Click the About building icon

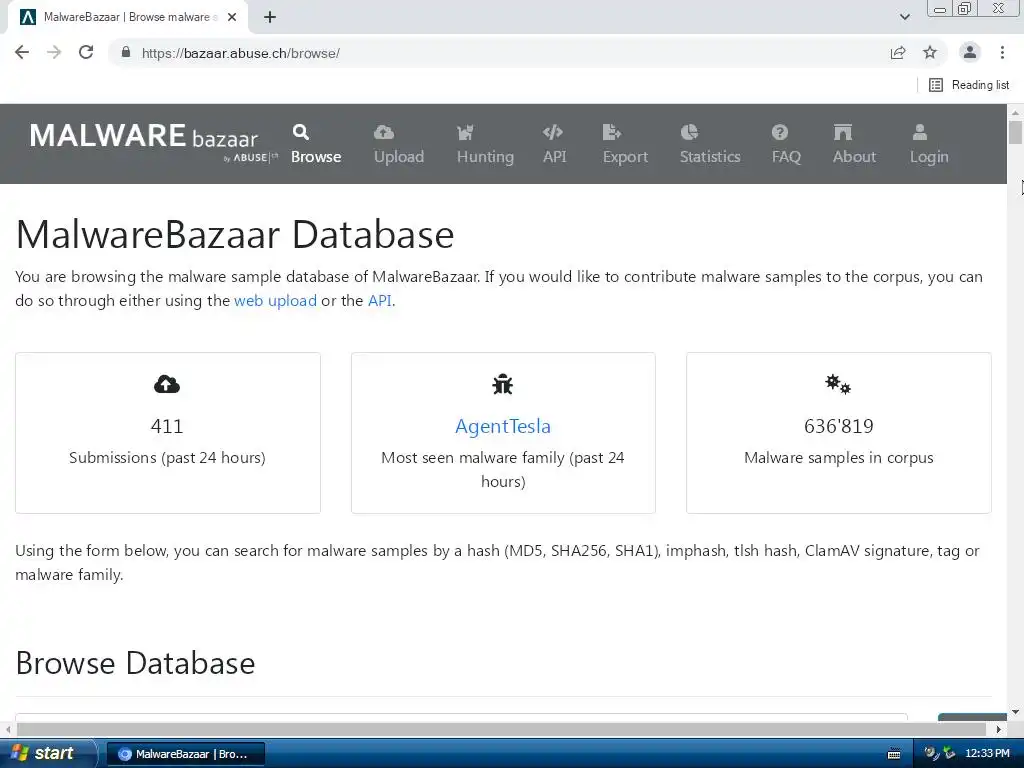coord(842,133)
